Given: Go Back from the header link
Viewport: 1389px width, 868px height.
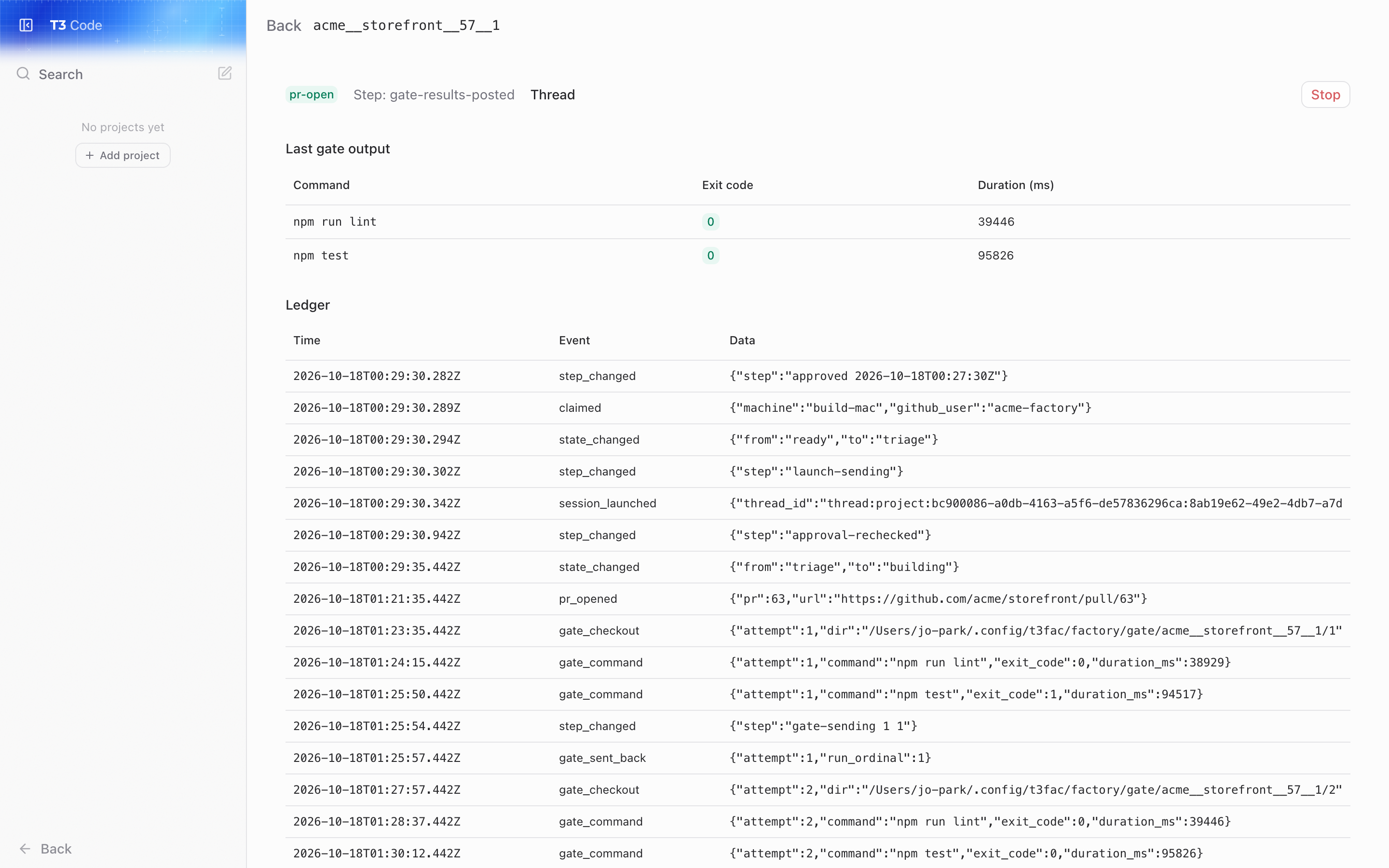Looking at the screenshot, I should coord(284,25).
